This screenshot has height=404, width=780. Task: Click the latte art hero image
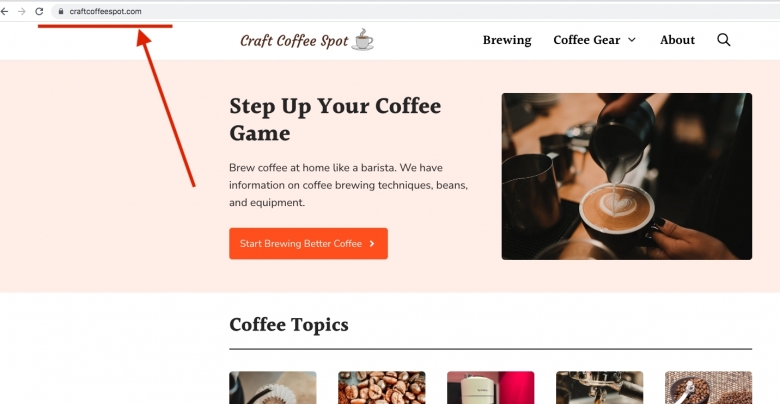coord(627,176)
